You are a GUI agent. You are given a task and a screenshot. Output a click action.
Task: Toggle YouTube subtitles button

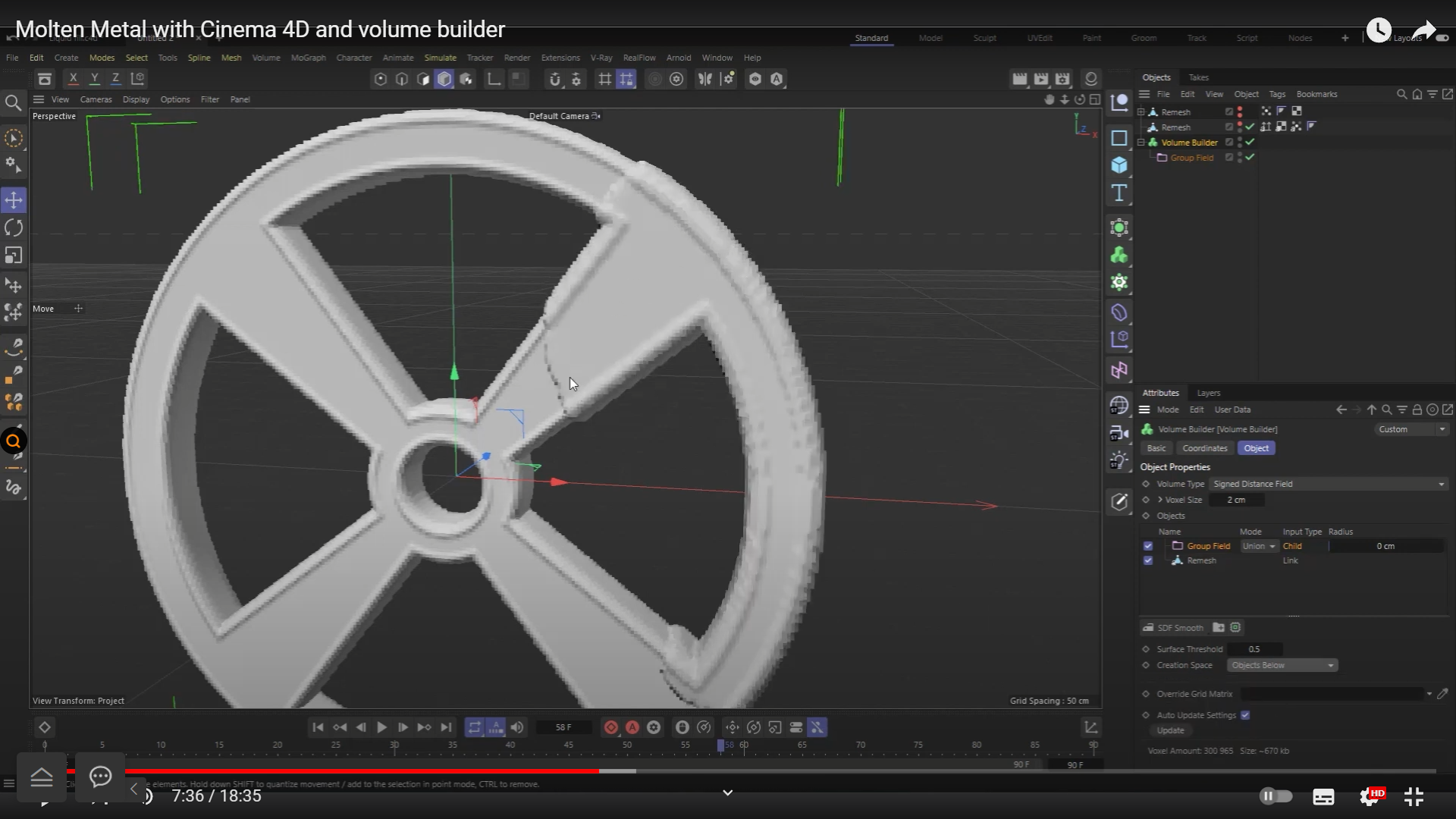[x=1323, y=797]
